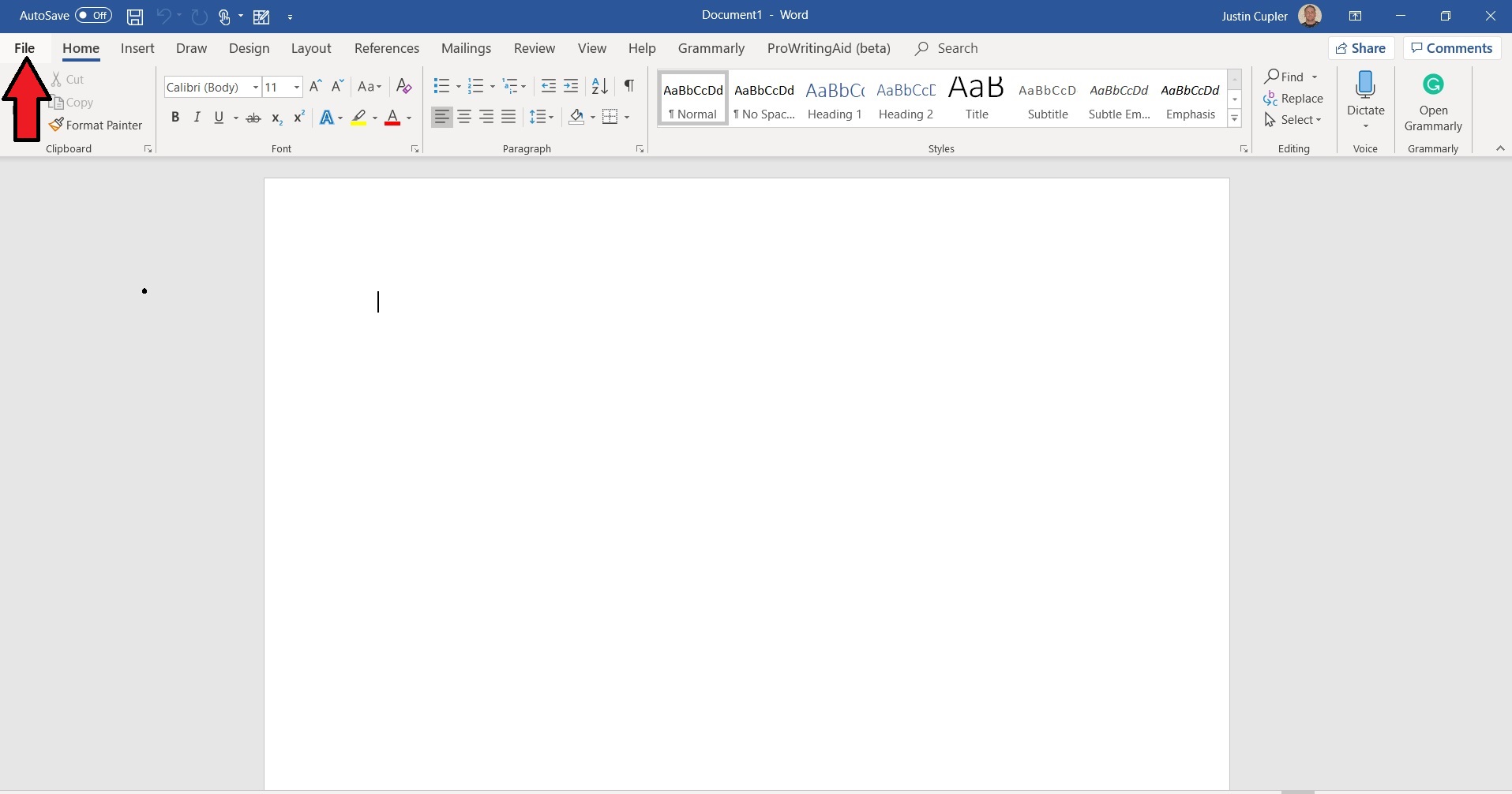Select the Format Painter brush
The height and width of the screenshot is (794, 1512).
tap(96, 125)
